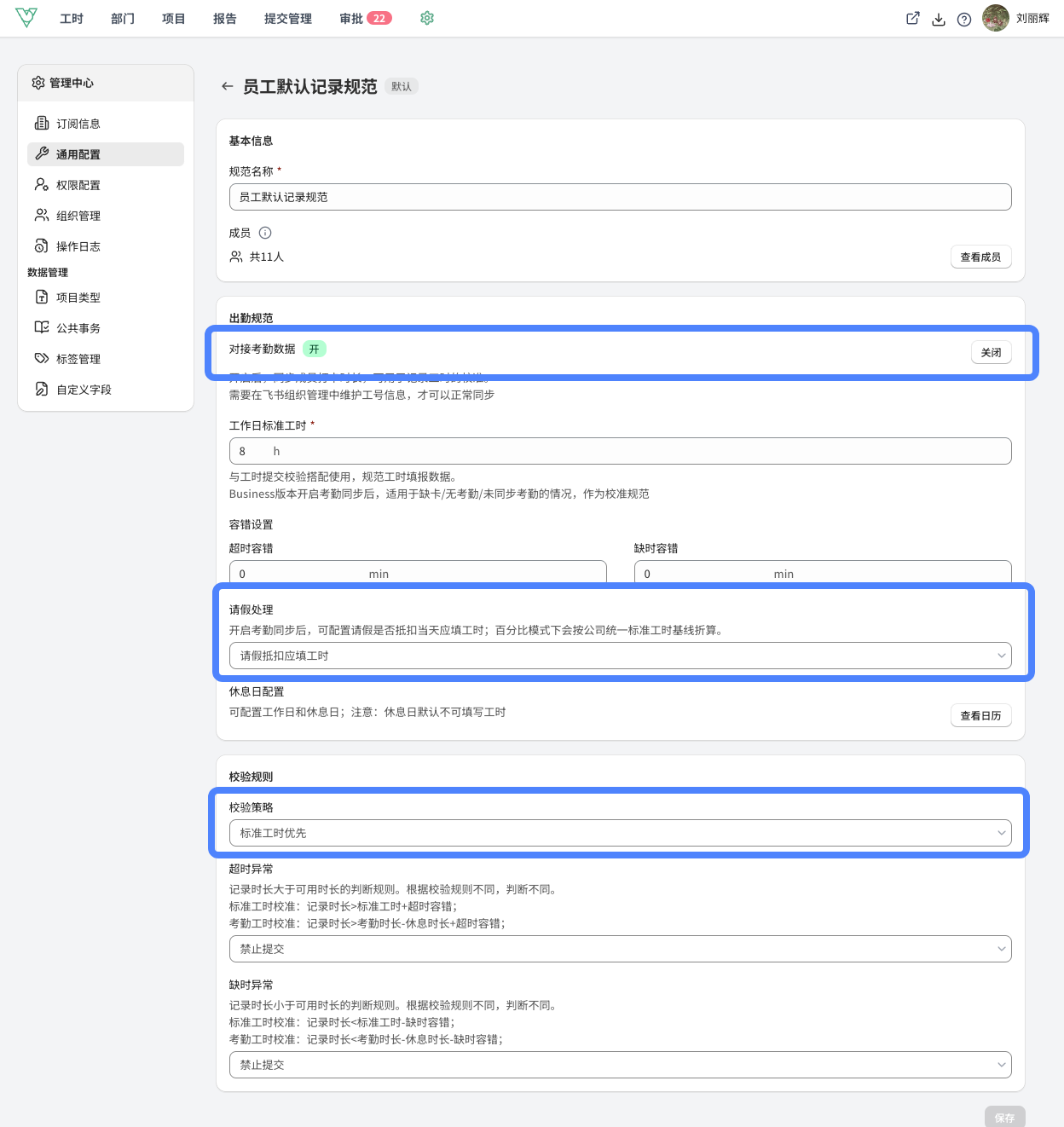Click the 超时容错 minutes input
Screen dimensions: 1064x1127
pyautogui.click(x=418, y=573)
